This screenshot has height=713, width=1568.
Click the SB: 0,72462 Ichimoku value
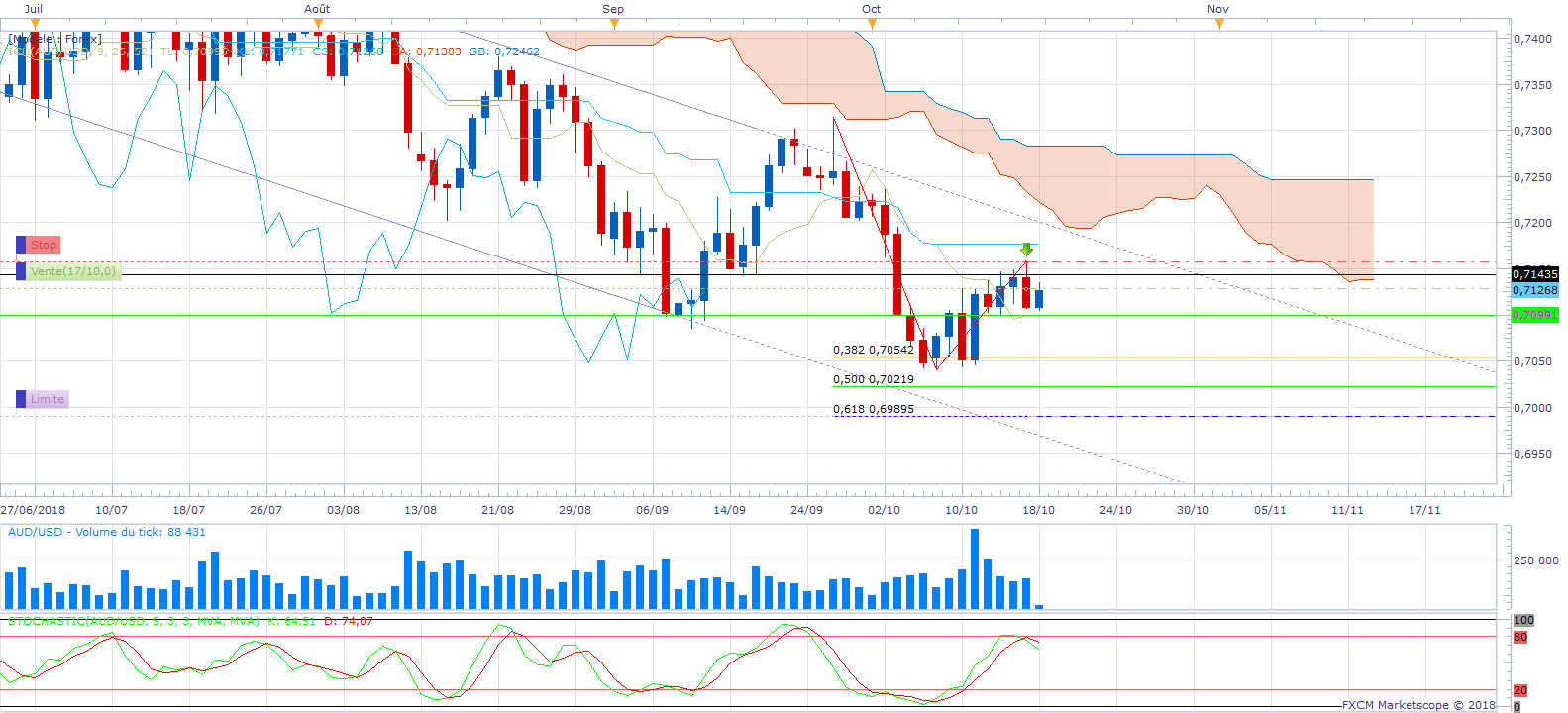(505, 51)
